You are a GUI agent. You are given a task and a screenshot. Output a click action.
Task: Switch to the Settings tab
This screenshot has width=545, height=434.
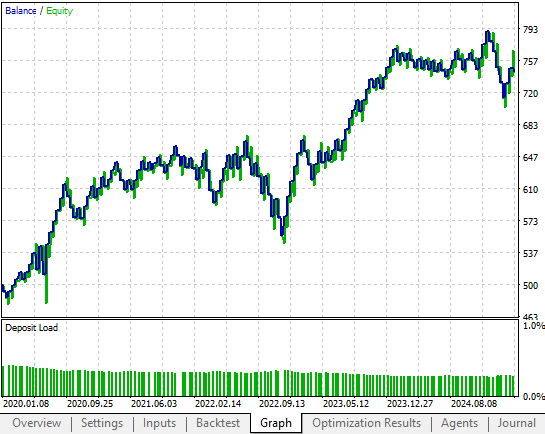pyautogui.click(x=102, y=423)
